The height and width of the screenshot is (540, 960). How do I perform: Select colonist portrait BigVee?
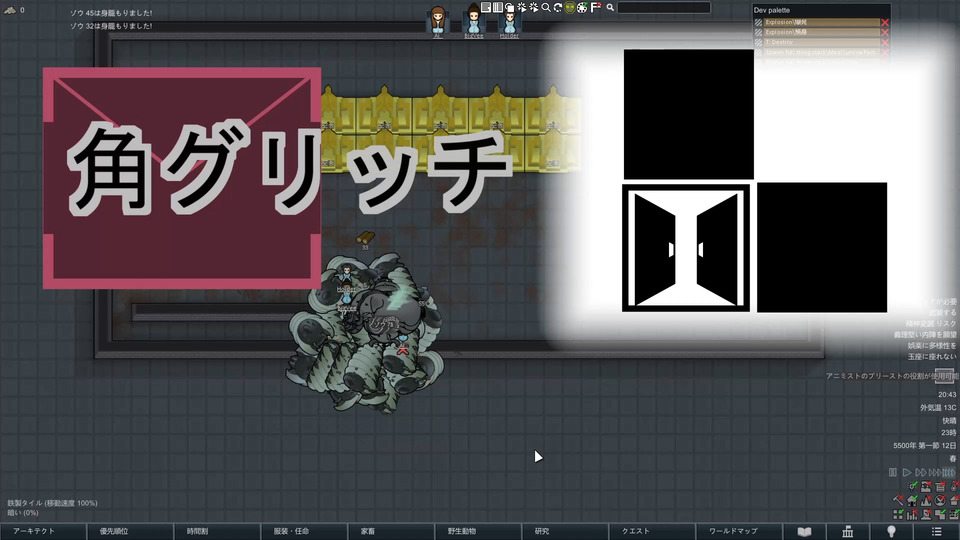[473, 22]
